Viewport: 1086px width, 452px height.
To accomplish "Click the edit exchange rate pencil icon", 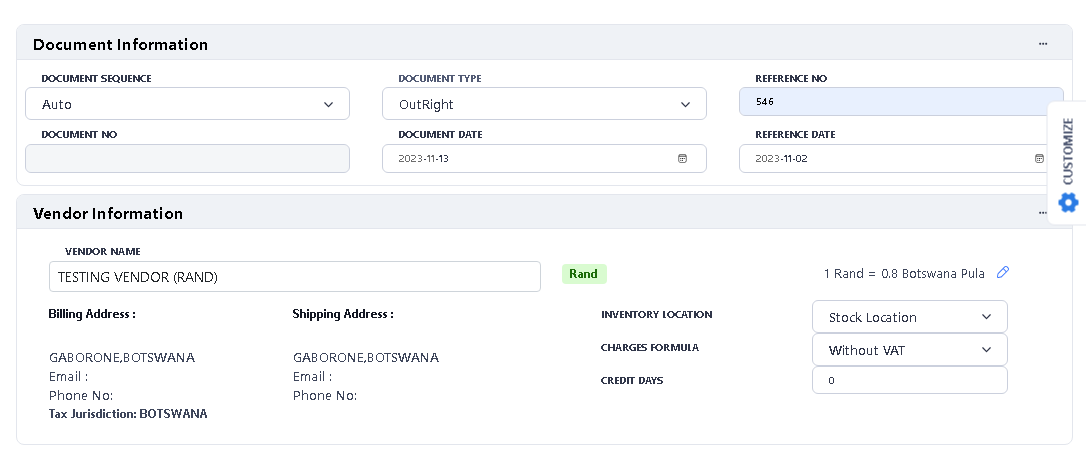I will tap(1004, 273).
